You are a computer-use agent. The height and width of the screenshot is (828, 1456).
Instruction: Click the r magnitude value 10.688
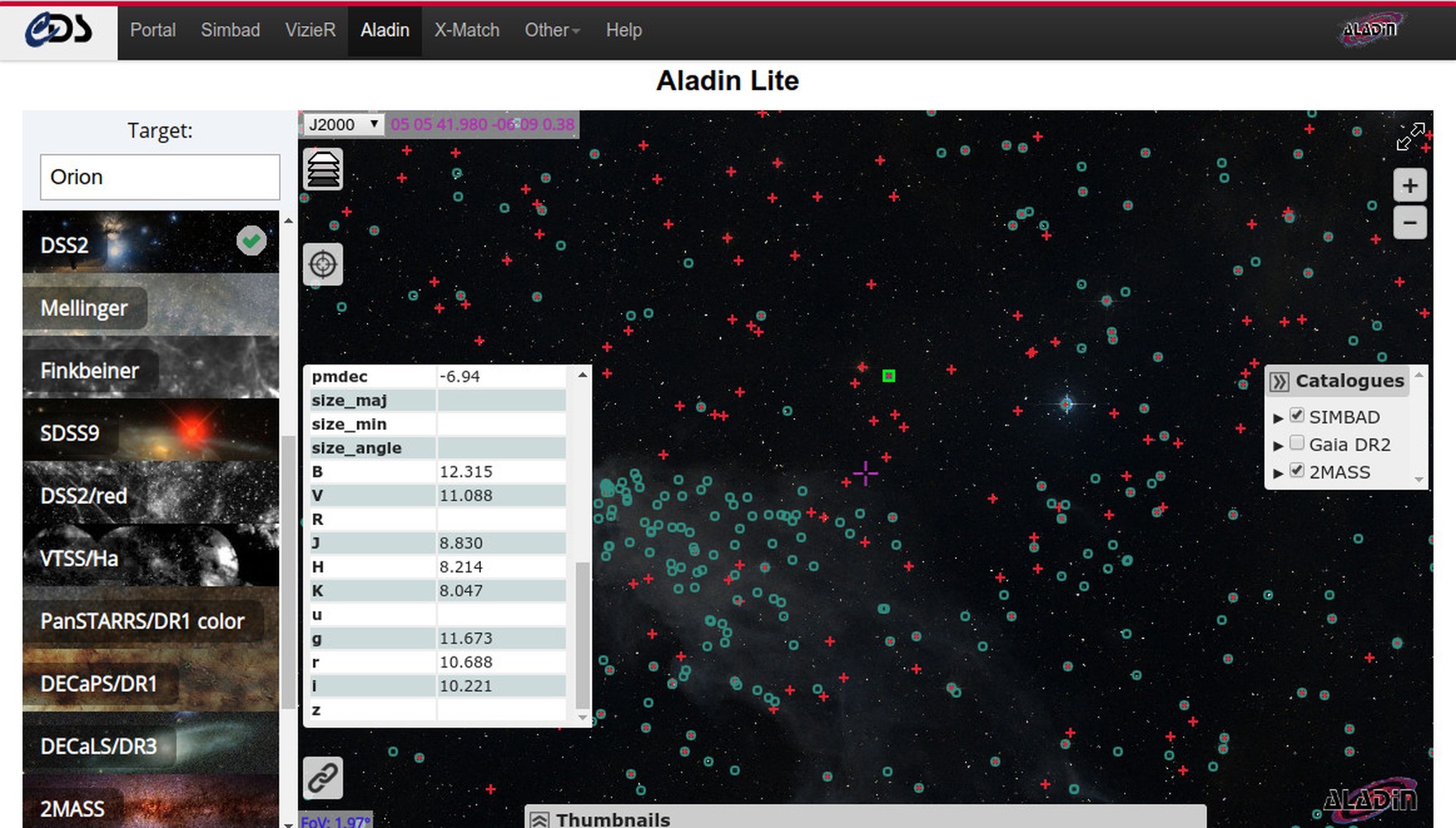click(466, 662)
